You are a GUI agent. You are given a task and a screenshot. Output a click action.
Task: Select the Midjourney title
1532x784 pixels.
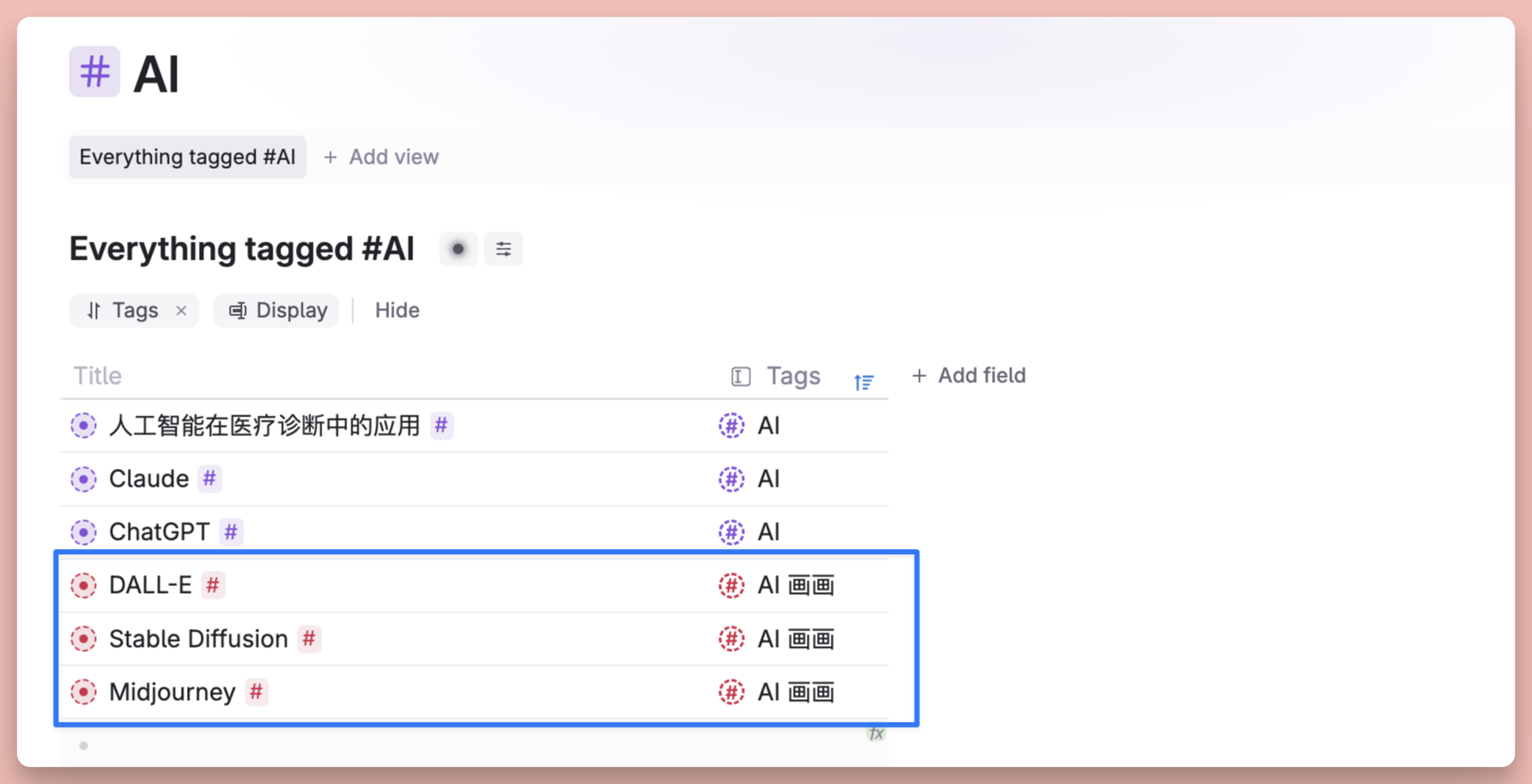tap(171, 691)
